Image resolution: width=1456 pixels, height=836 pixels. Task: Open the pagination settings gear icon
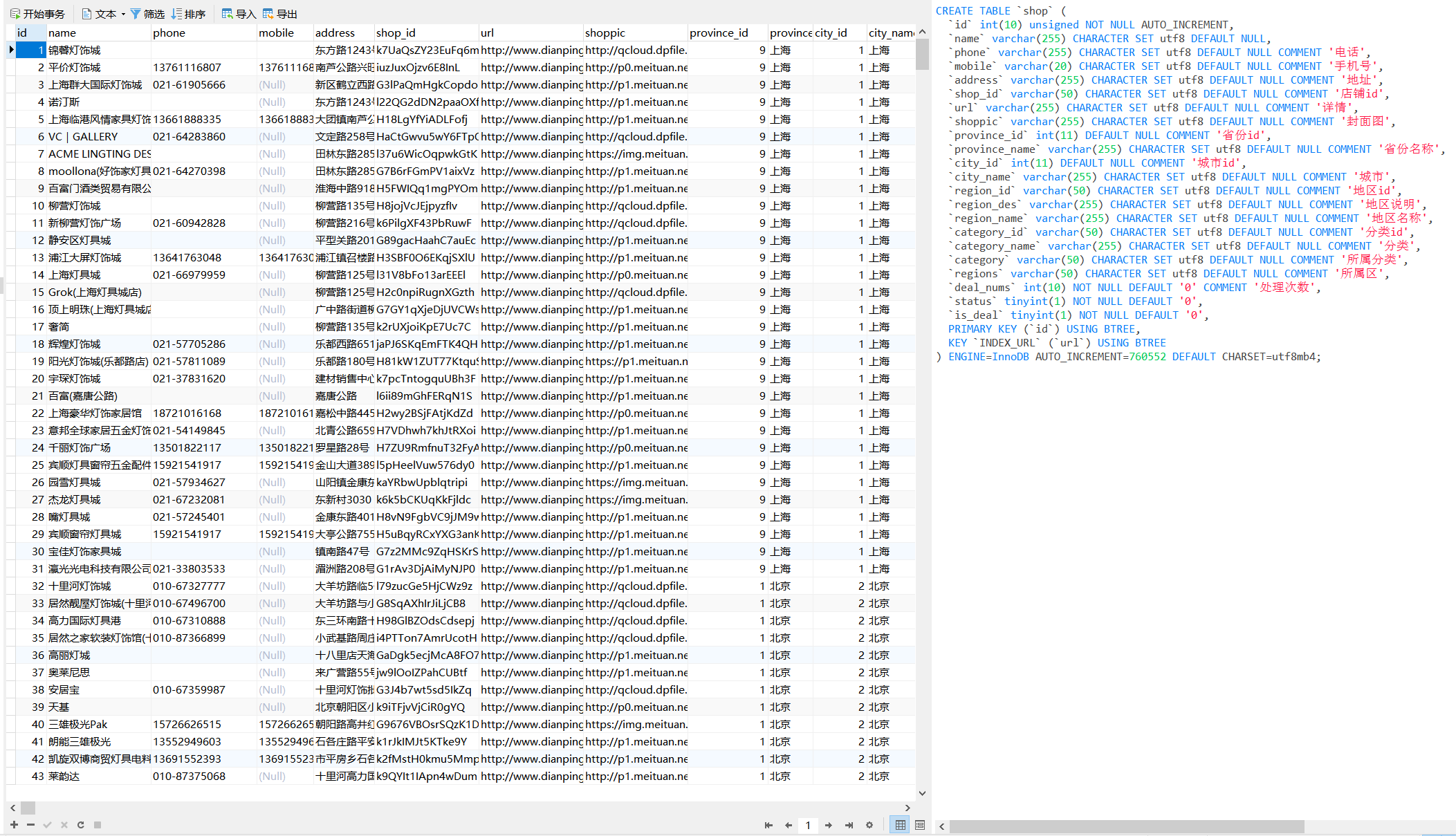click(869, 825)
